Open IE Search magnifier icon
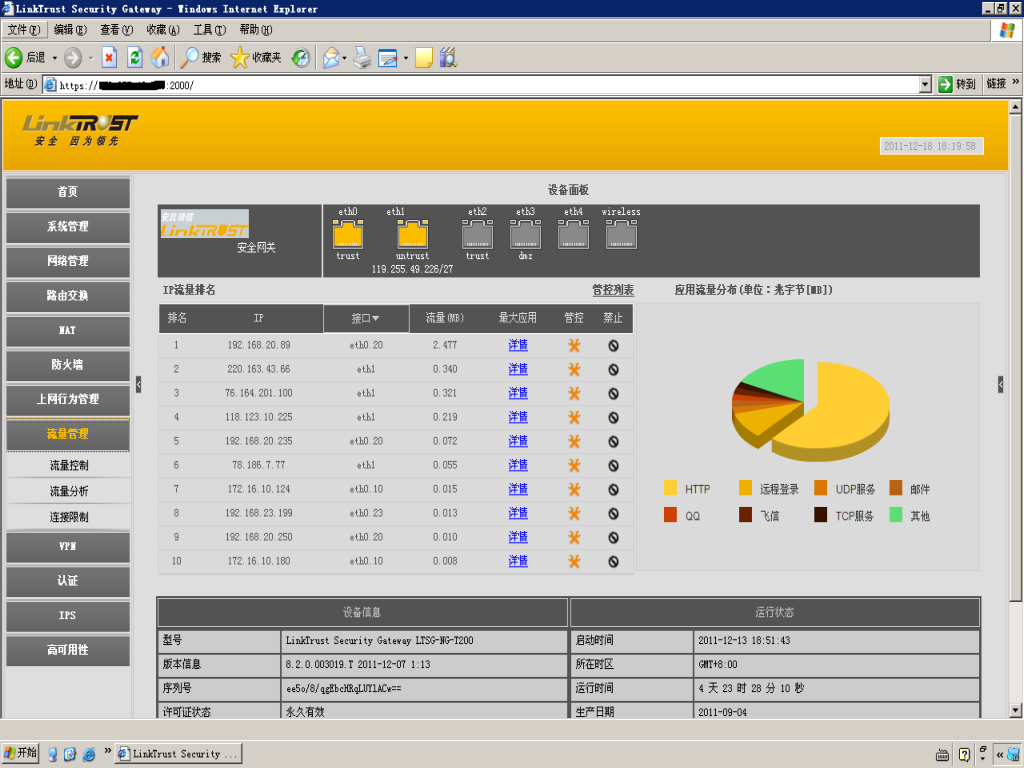Screen dimensions: 1024x768 [x=189, y=57]
